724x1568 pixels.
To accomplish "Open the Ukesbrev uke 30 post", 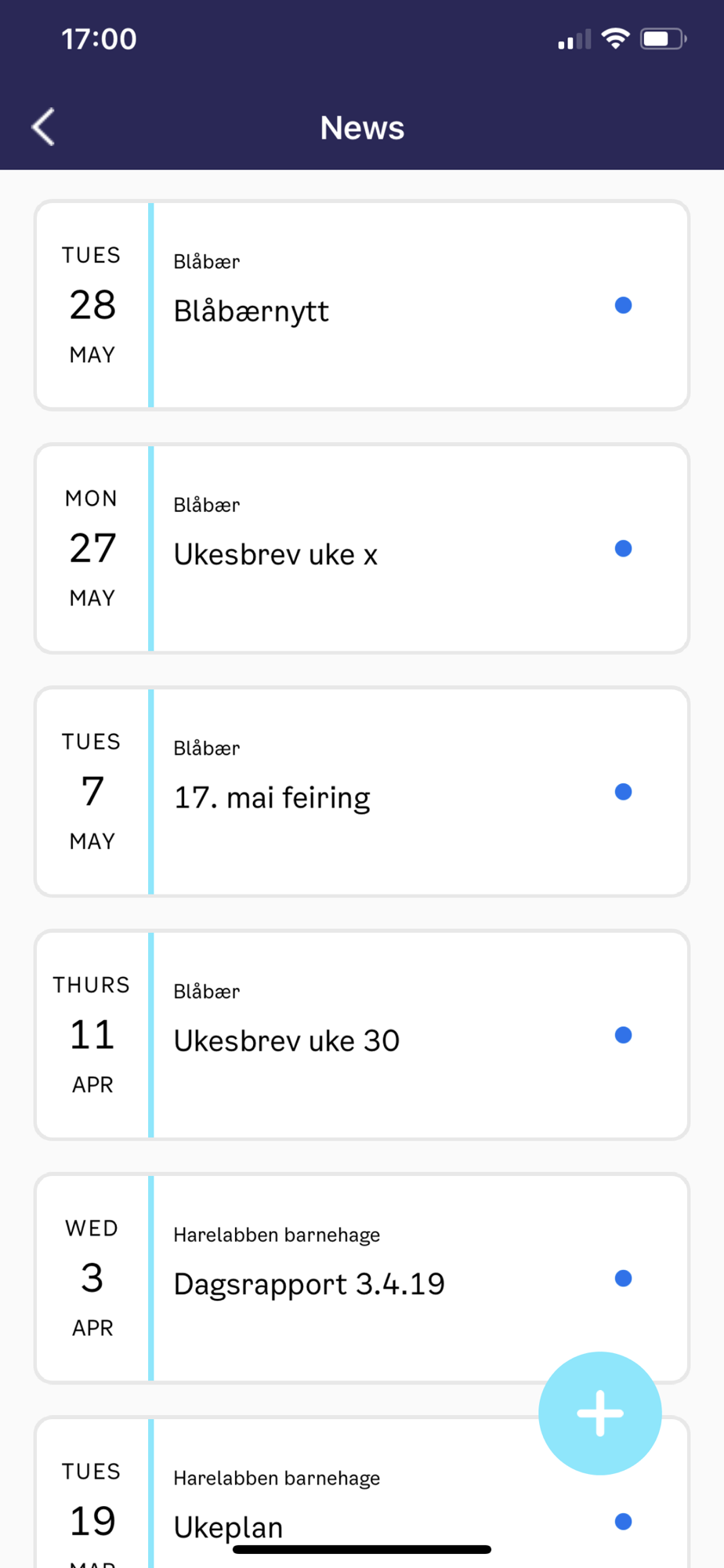I will (x=362, y=1035).
